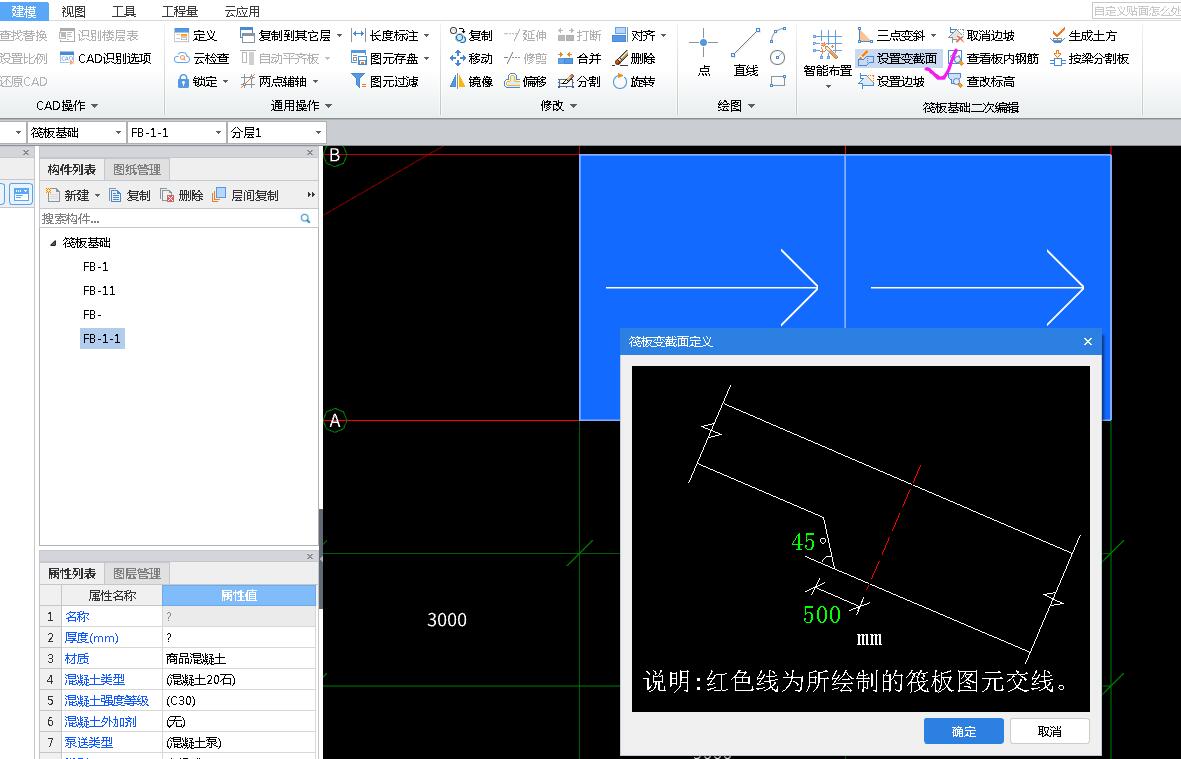
Task: Switch to the 云应用 ribbon tab
Action: pos(242,11)
